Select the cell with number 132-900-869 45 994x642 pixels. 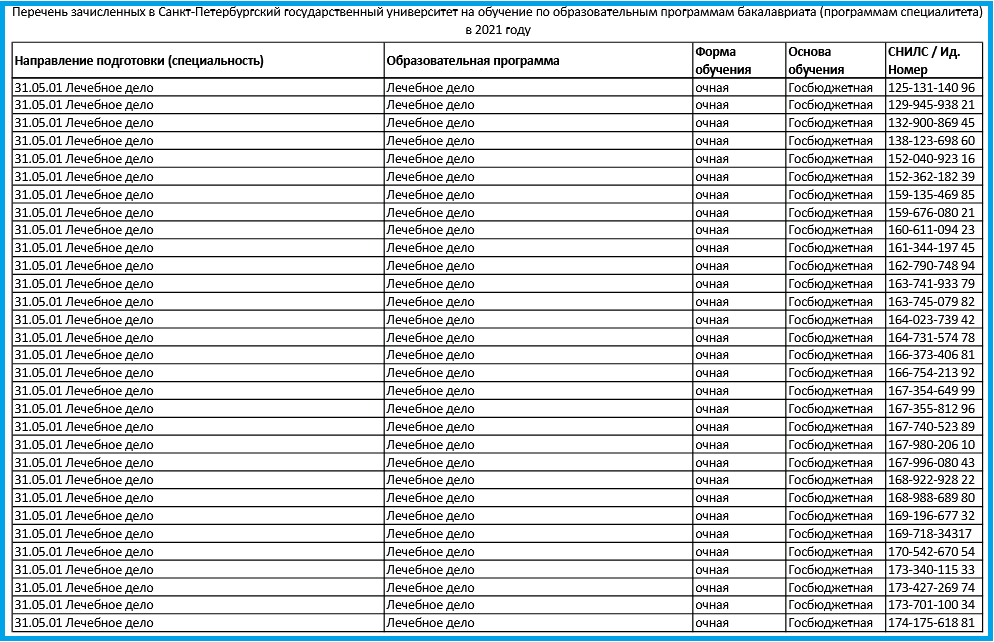pos(934,123)
